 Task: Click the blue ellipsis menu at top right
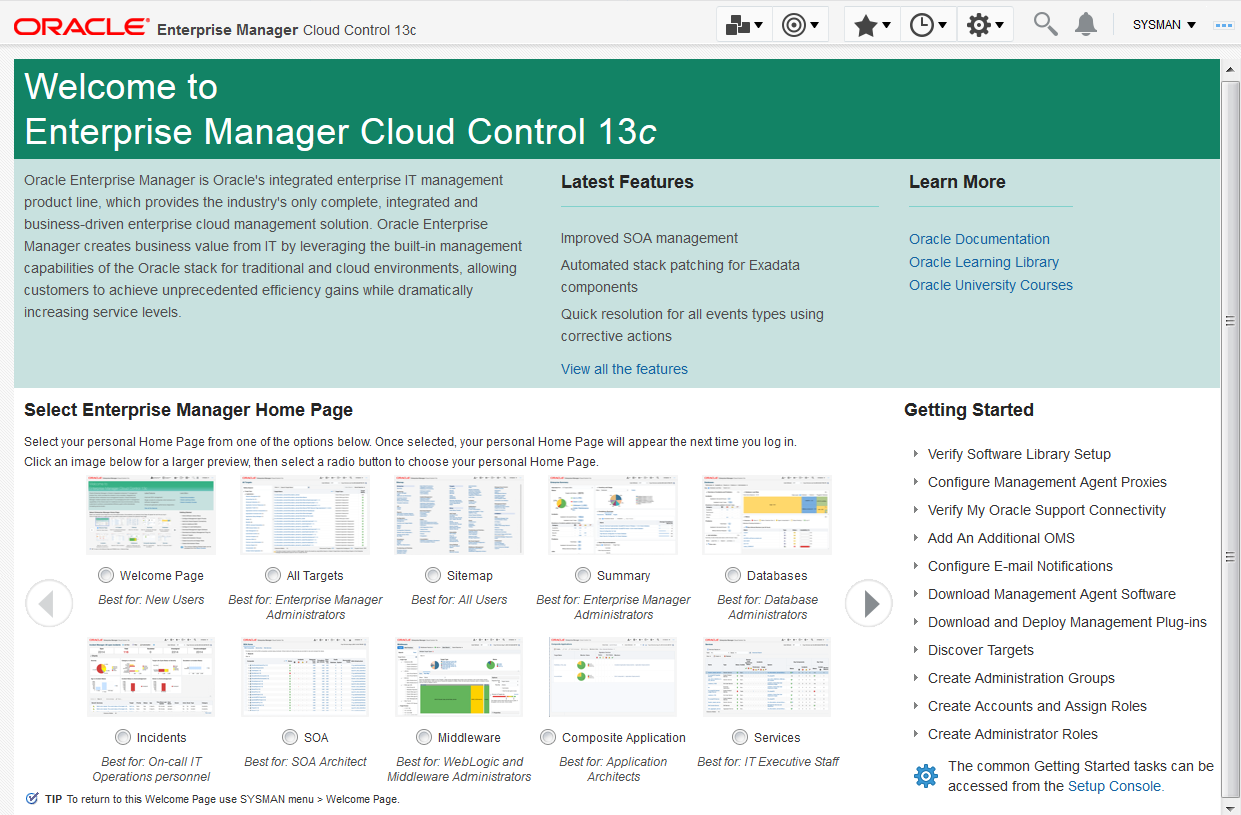click(x=1223, y=24)
